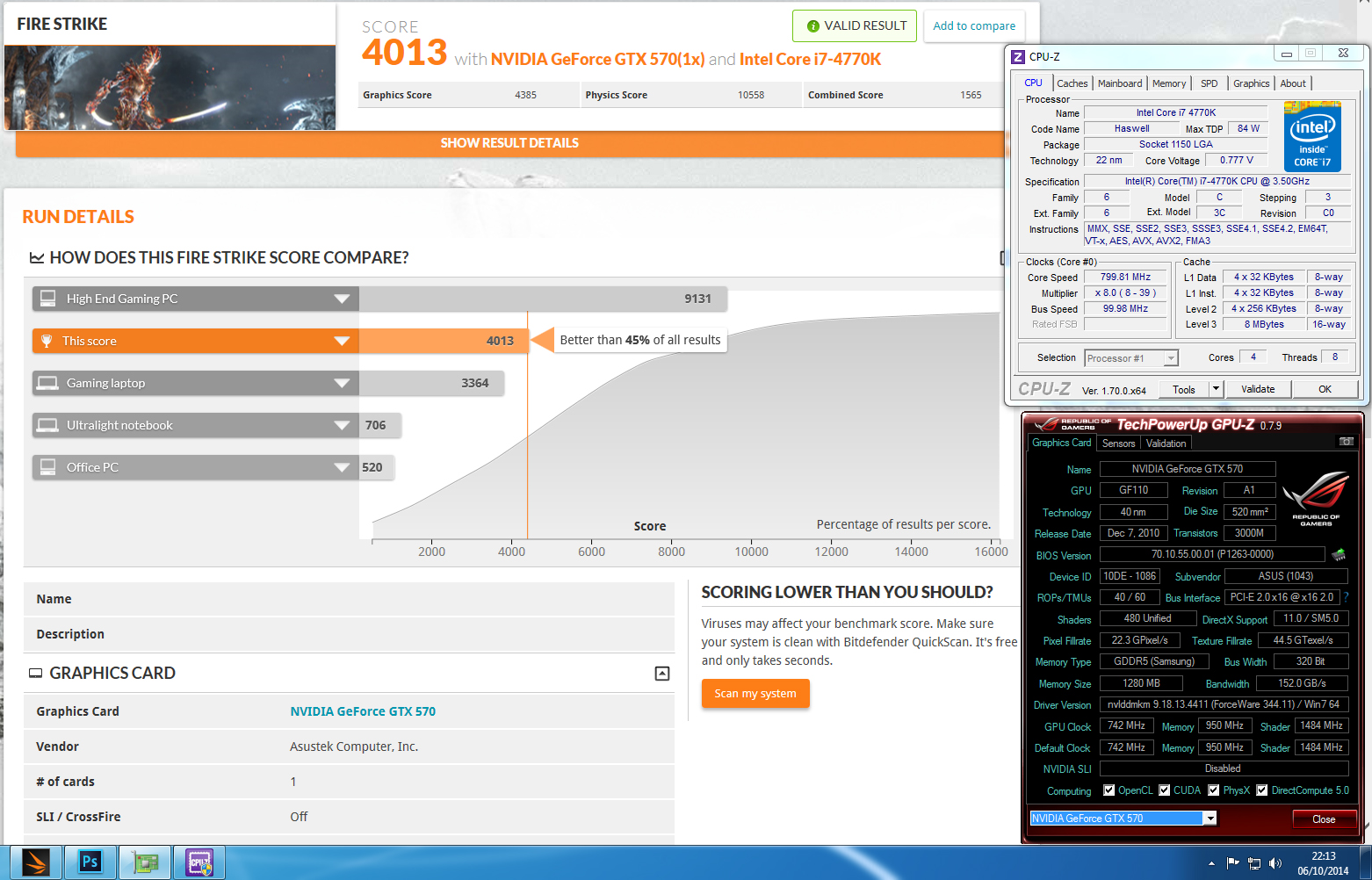The height and width of the screenshot is (880, 1372).
Task: Expand the High End Gaming PC dropdown
Action: tap(342, 299)
